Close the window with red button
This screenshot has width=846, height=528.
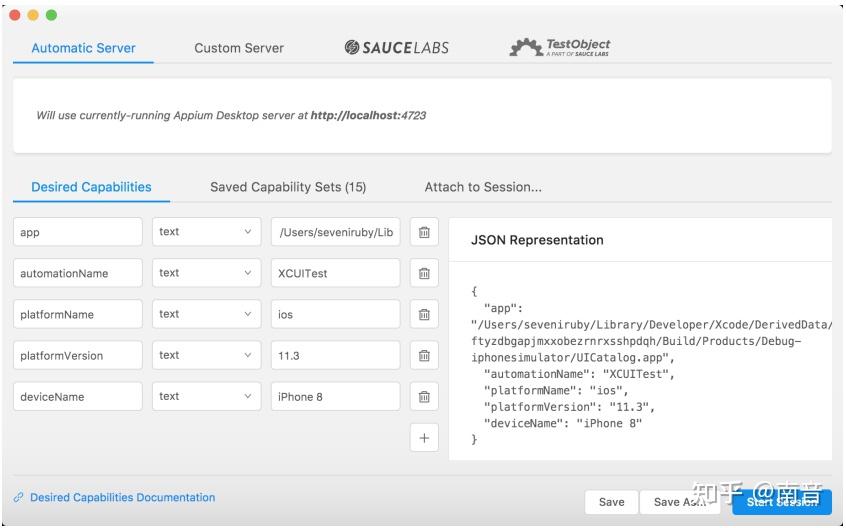15,15
